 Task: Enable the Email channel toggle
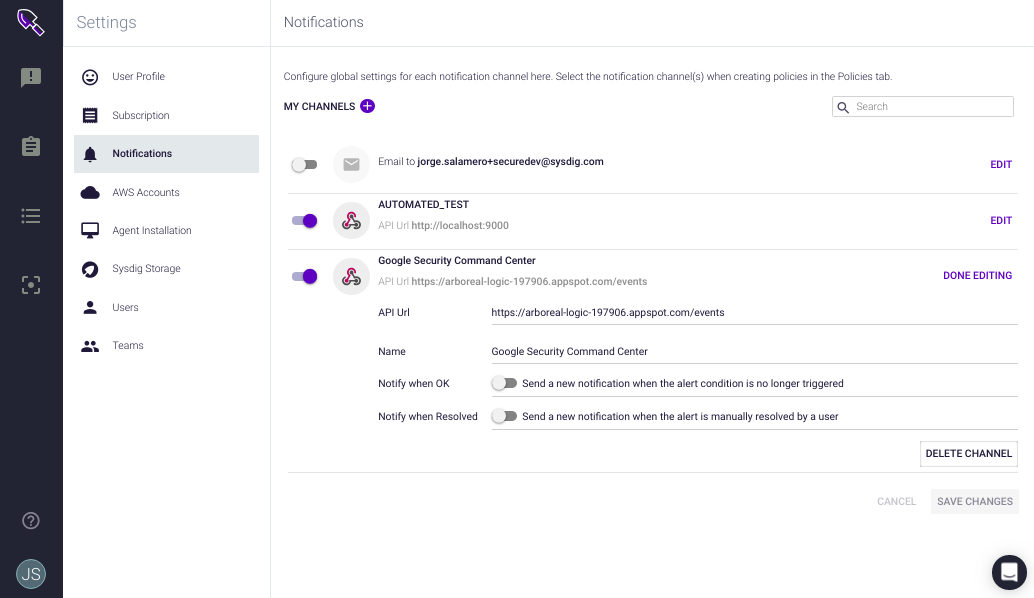305,165
